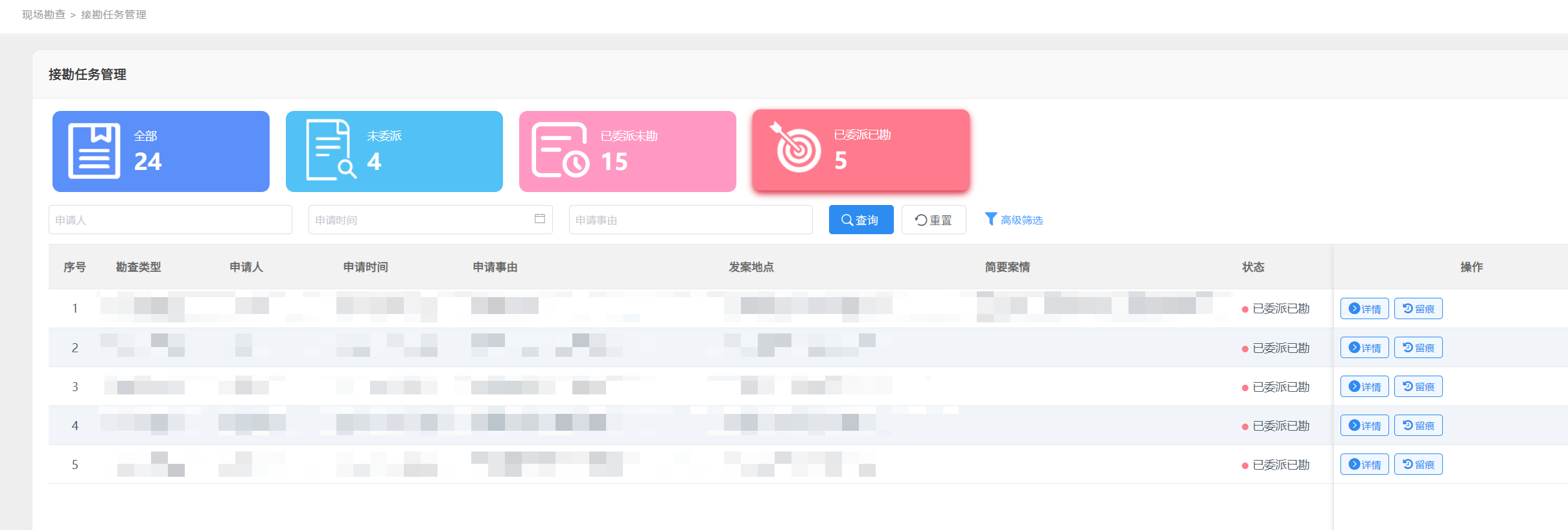This screenshot has width=1568, height=530.
Task: Focus the 申请人 input field
Action: [x=170, y=220]
